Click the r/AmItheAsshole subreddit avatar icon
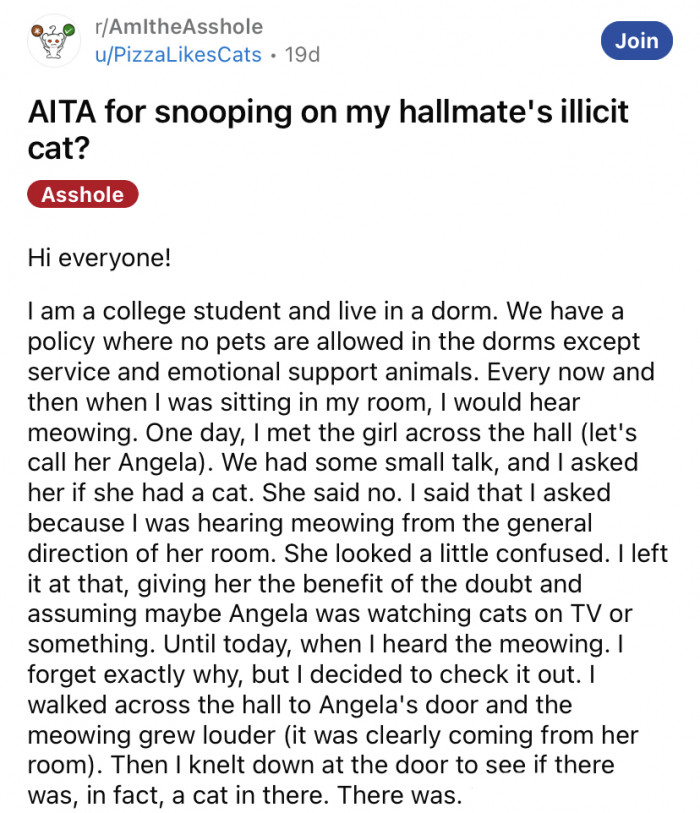The height and width of the screenshot is (813, 700). (x=54, y=41)
